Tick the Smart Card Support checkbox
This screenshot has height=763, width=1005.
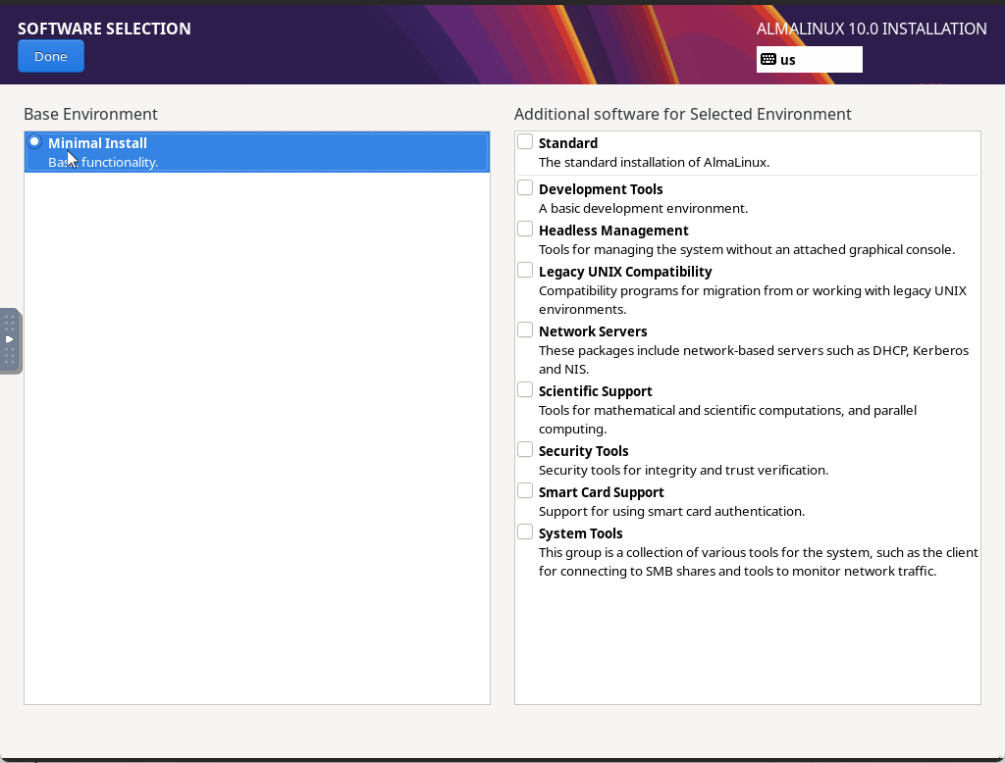coord(525,490)
